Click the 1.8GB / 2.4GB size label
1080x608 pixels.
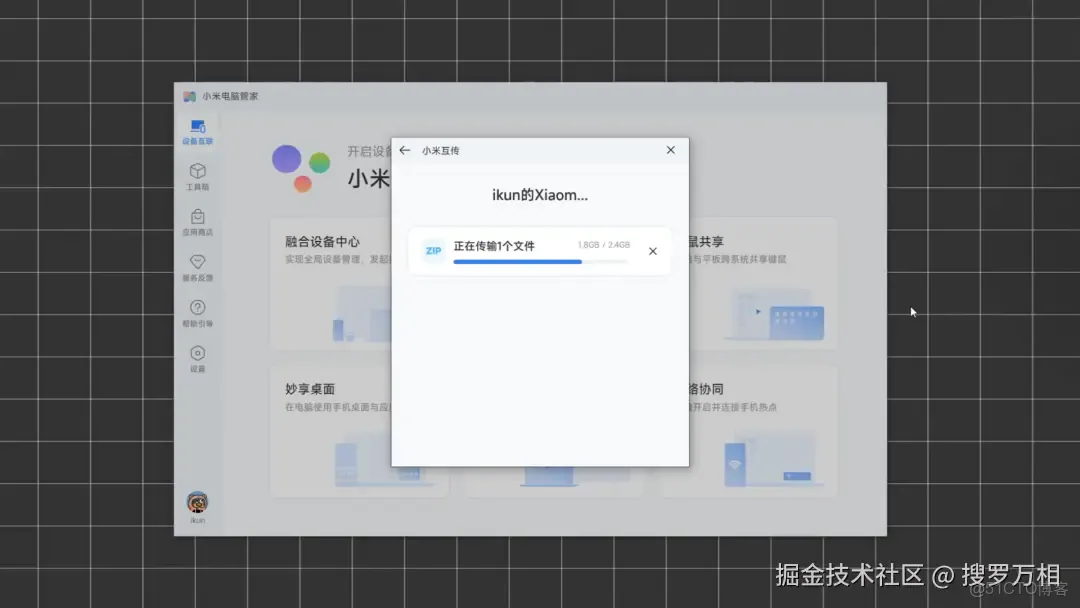point(604,245)
